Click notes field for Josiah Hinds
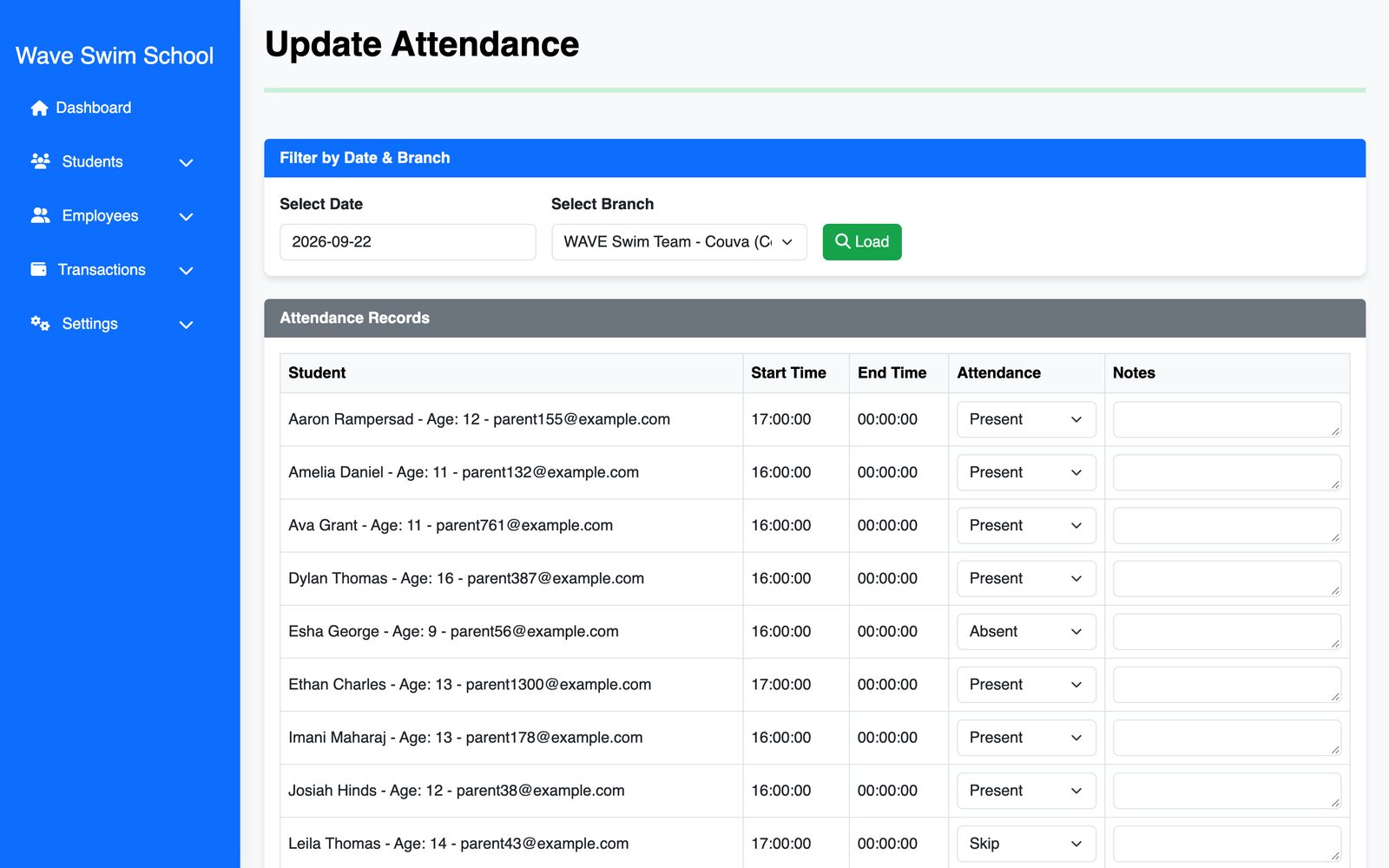1389x868 pixels. click(x=1227, y=790)
